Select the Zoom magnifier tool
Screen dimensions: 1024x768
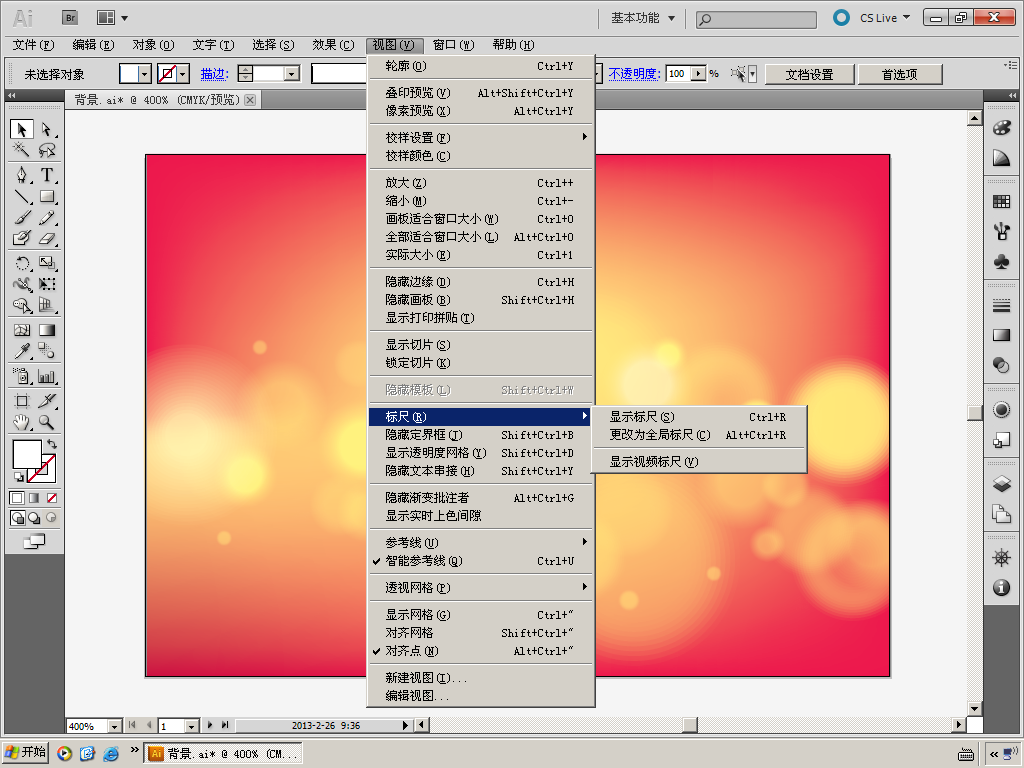pyautogui.click(x=46, y=422)
